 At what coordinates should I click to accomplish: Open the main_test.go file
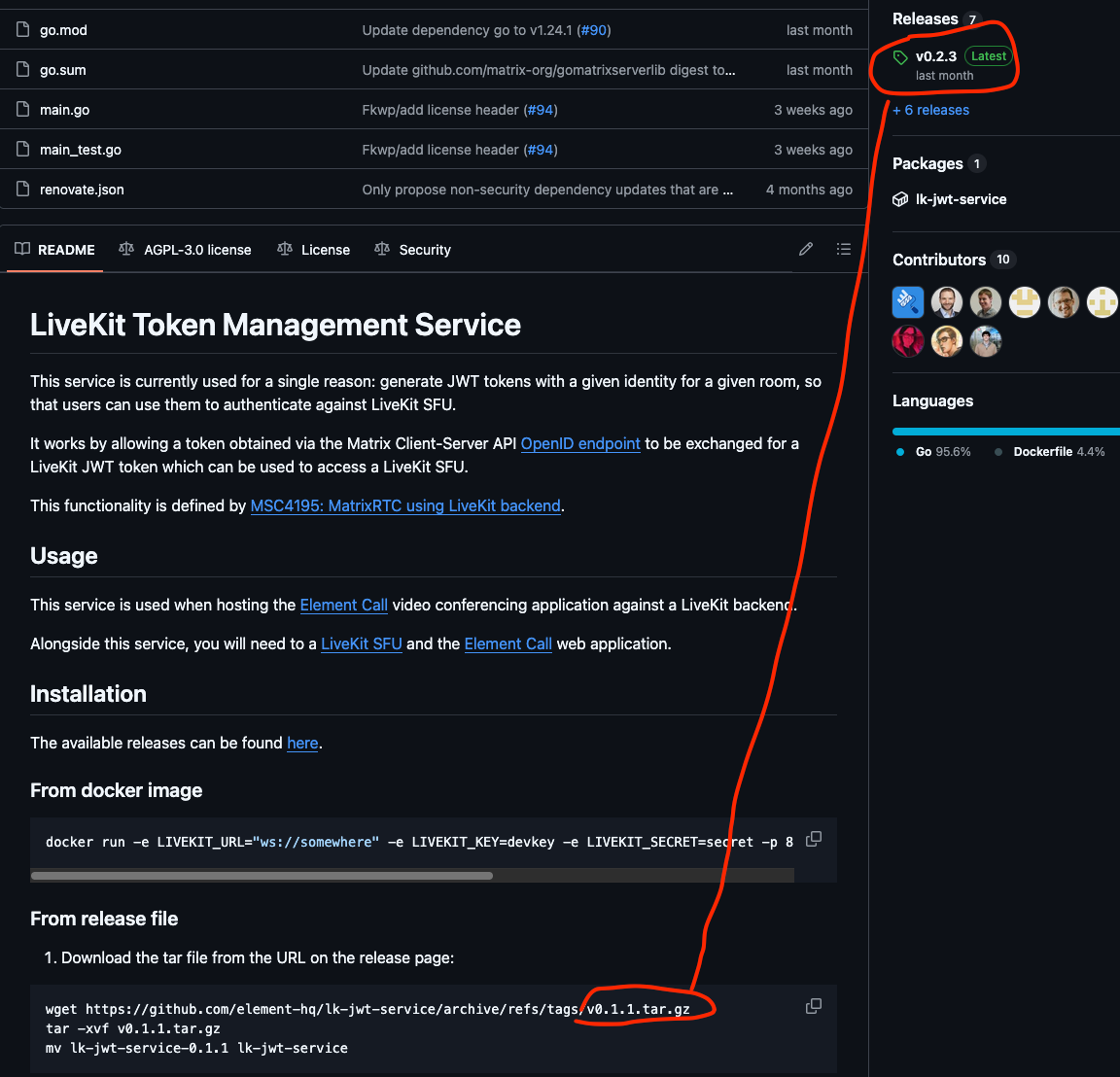coord(80,150)
